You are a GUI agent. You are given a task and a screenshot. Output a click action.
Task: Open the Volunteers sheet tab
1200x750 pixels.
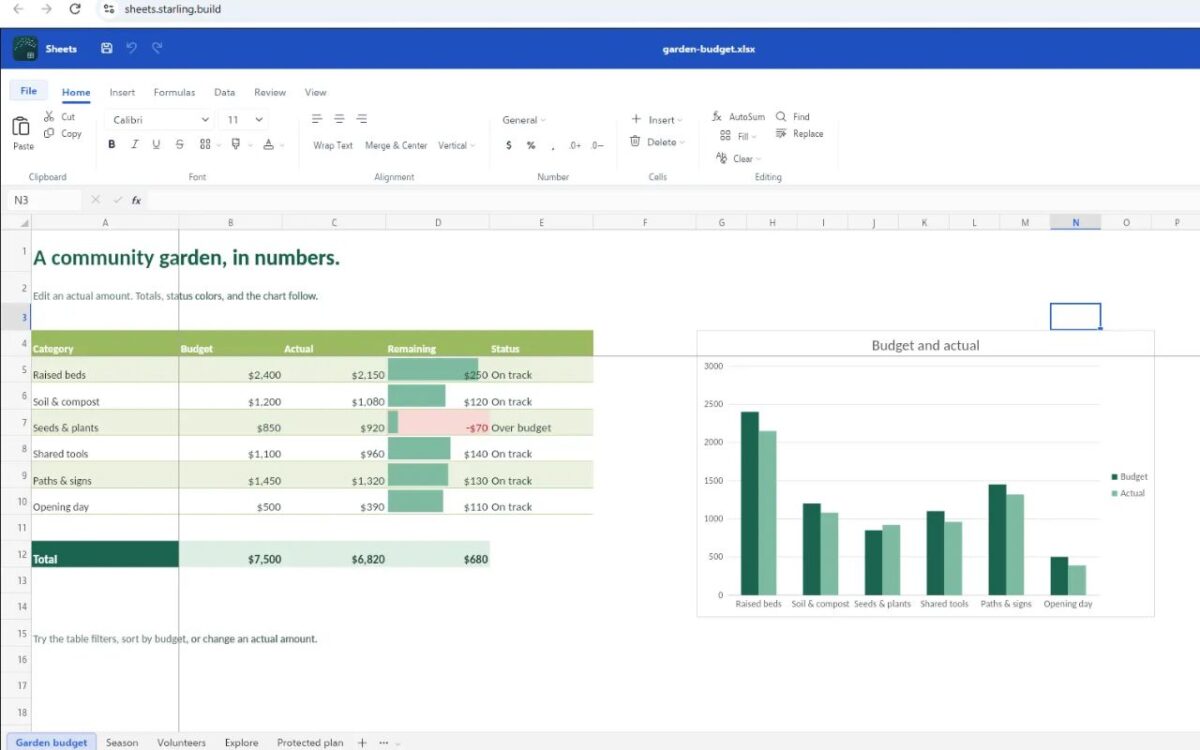point(181,743)
